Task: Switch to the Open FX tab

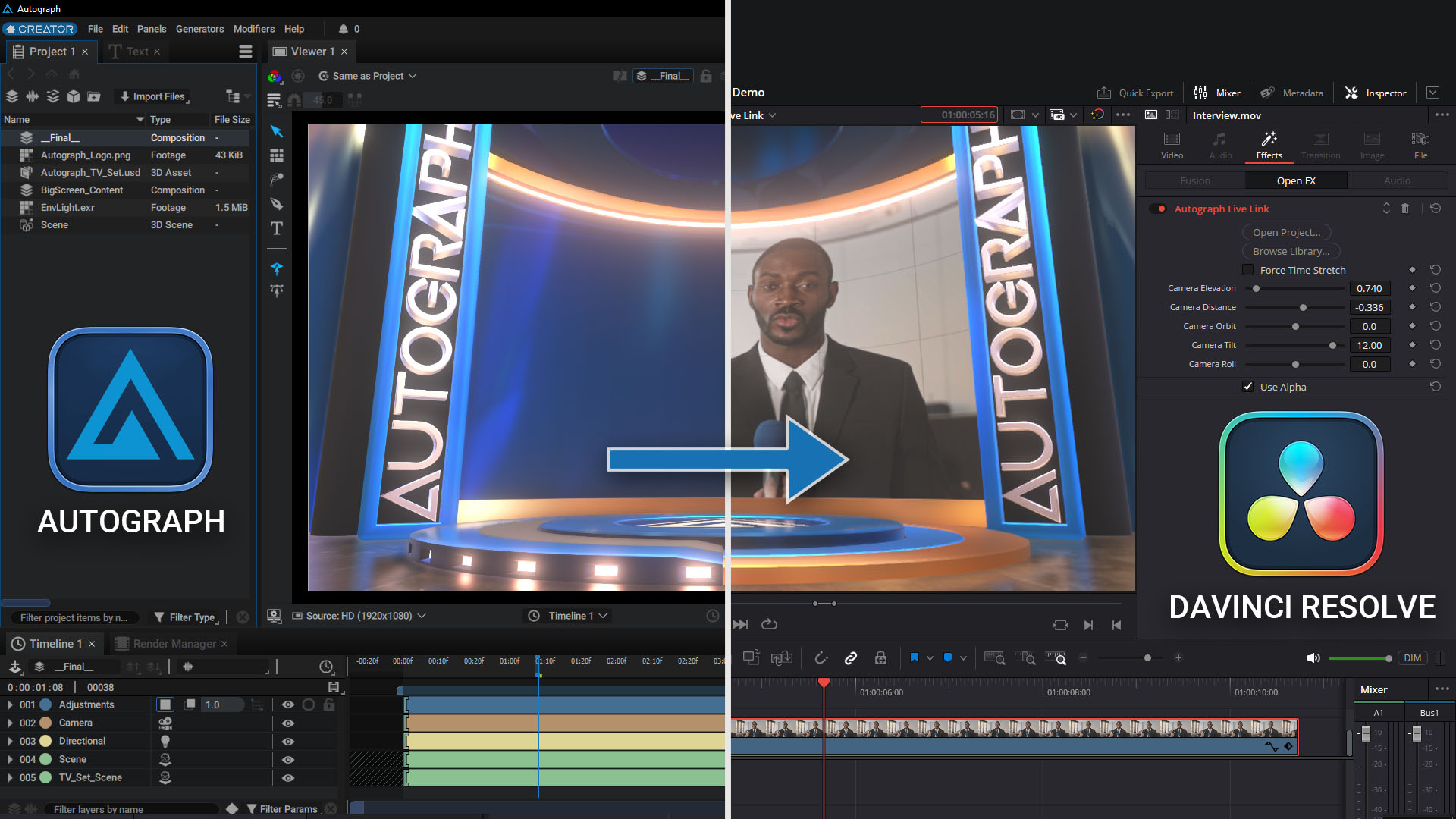Action: click(1296, 180)
